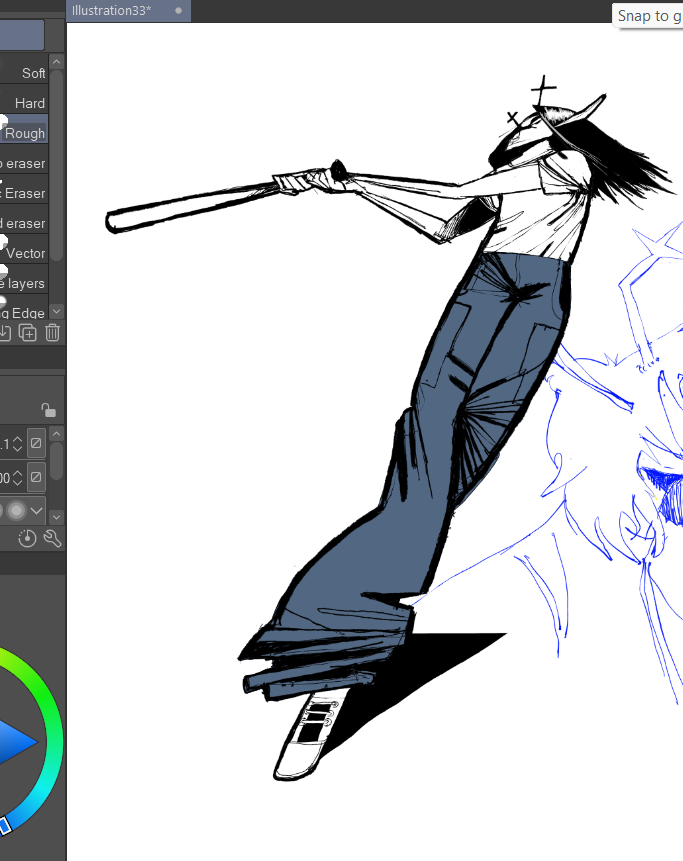Choose the sub tool ending in 'Edge'

tap(24, 308)
